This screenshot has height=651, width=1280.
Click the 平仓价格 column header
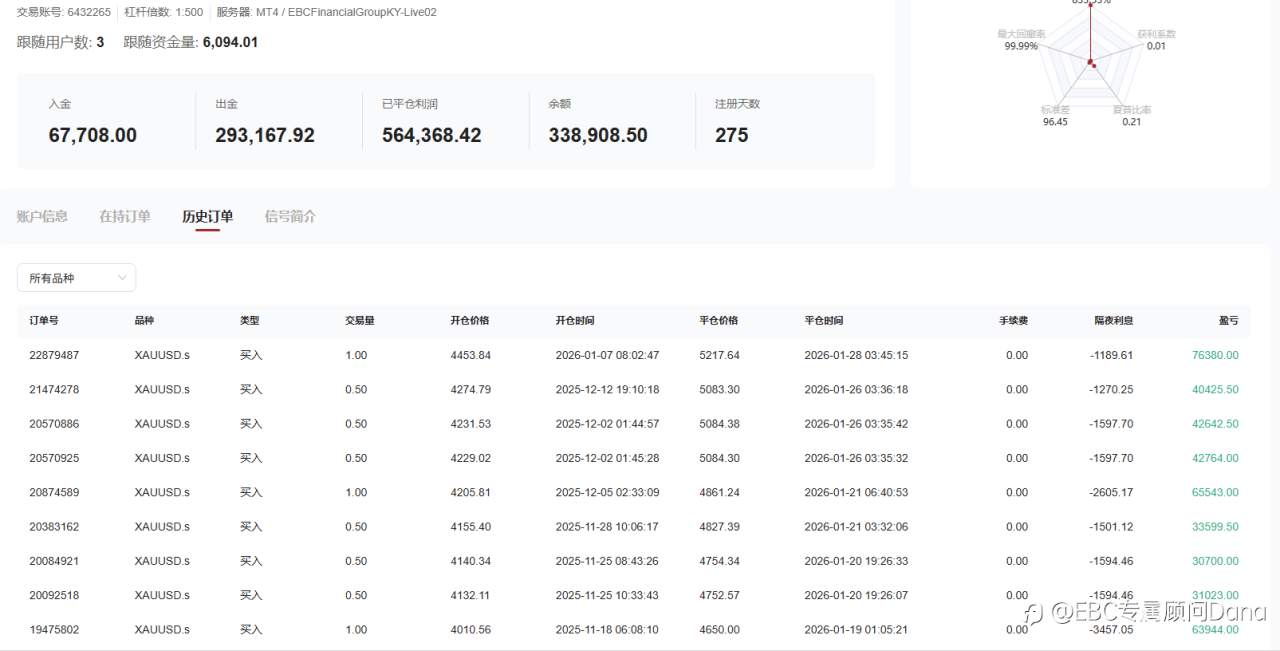[x=719, y=321]
